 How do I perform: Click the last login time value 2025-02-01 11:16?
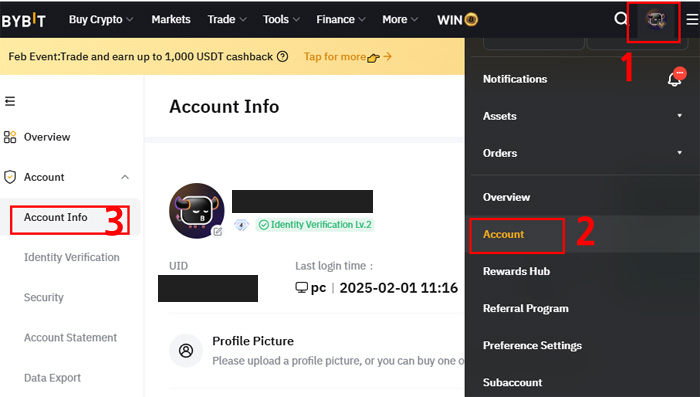(x=399, y=288)
